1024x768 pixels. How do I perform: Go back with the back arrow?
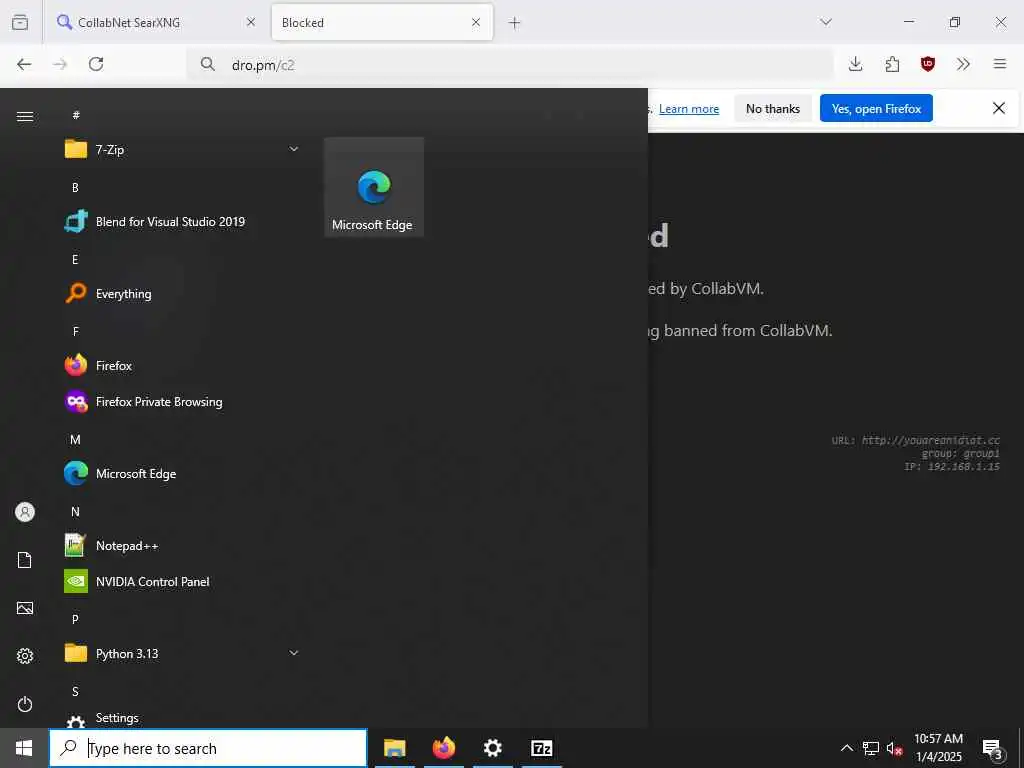tap(24, 64)
